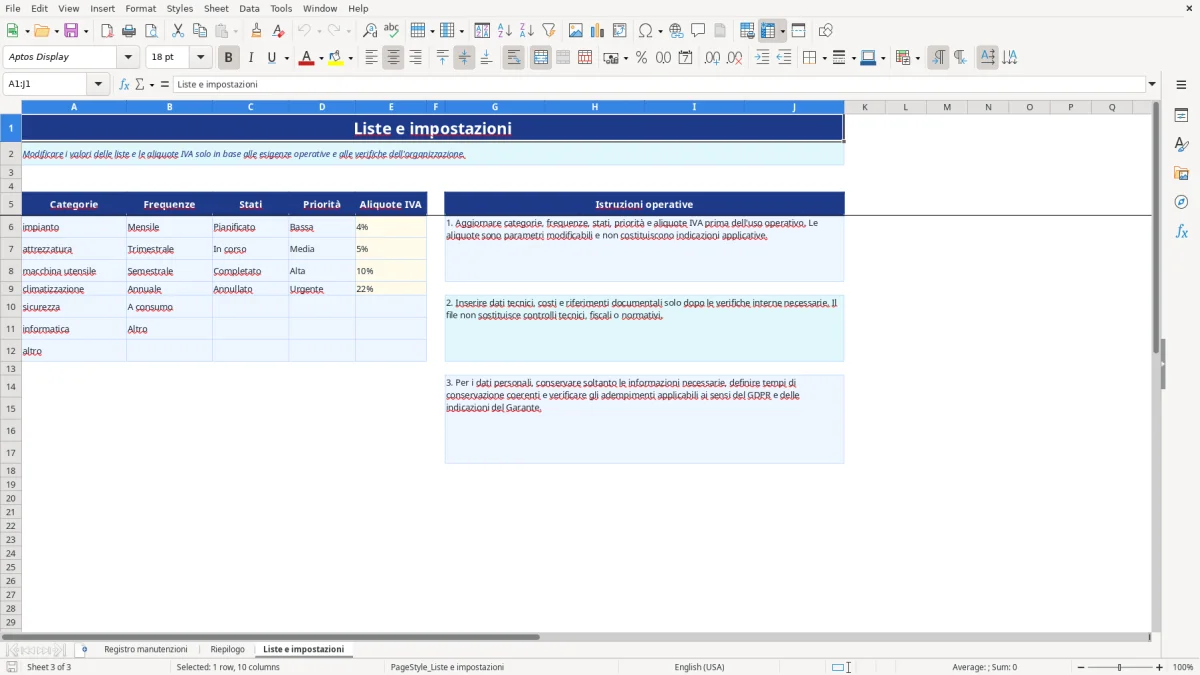
Task: Toggle Align Left
Action: 371,58
